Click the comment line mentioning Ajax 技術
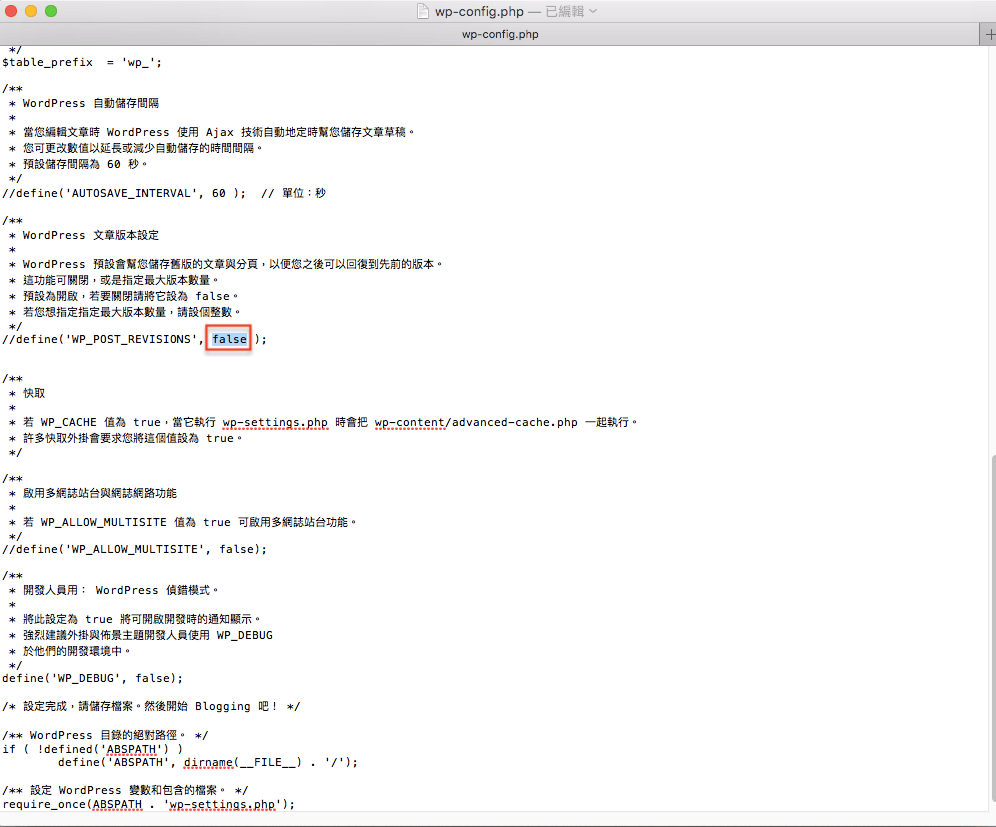The image size is (996, 827). tap(219, 132)
